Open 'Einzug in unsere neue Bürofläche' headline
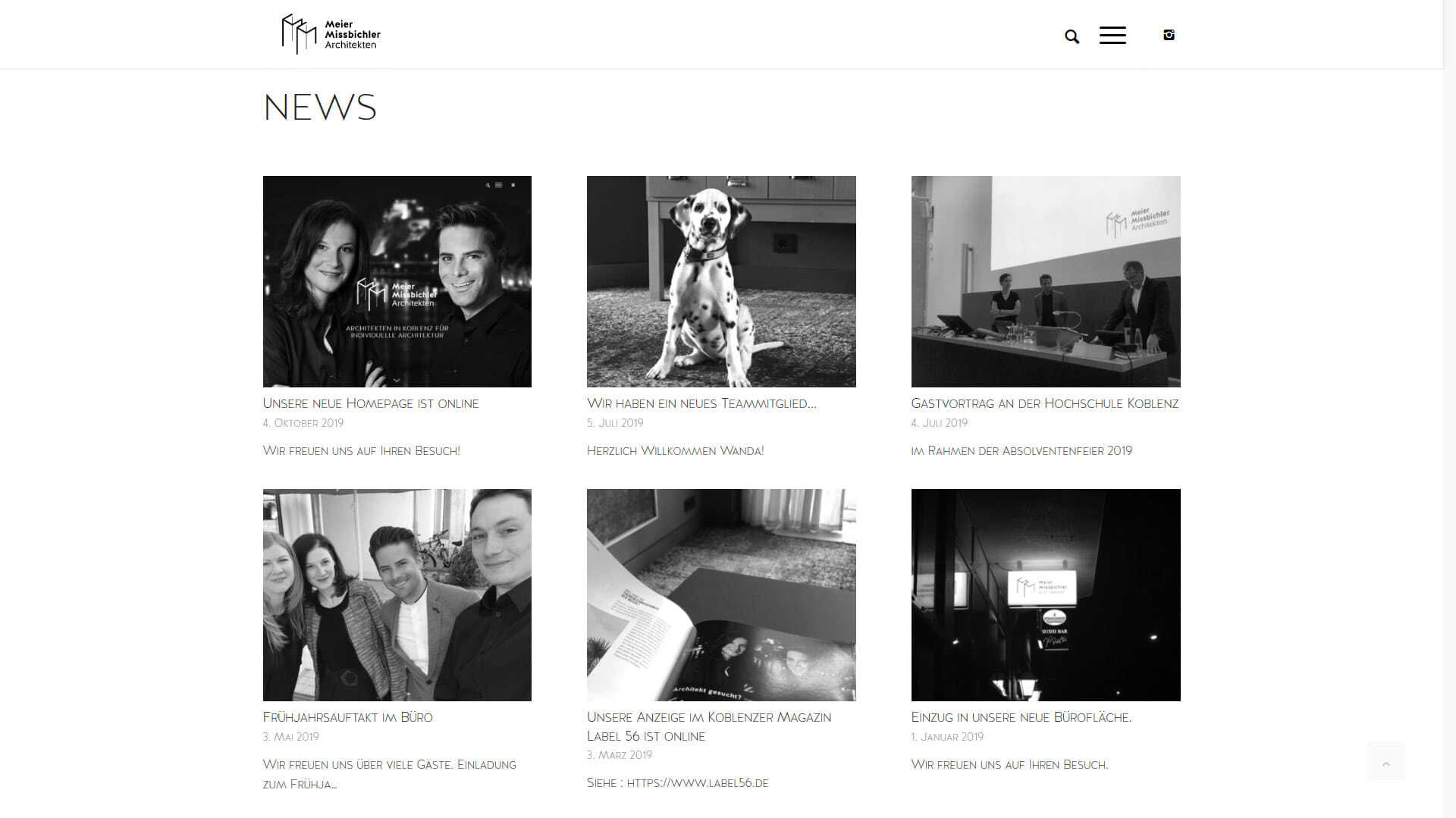Image resolution: width=1456 pixels, height=818 pixels. coord(1021,717)
